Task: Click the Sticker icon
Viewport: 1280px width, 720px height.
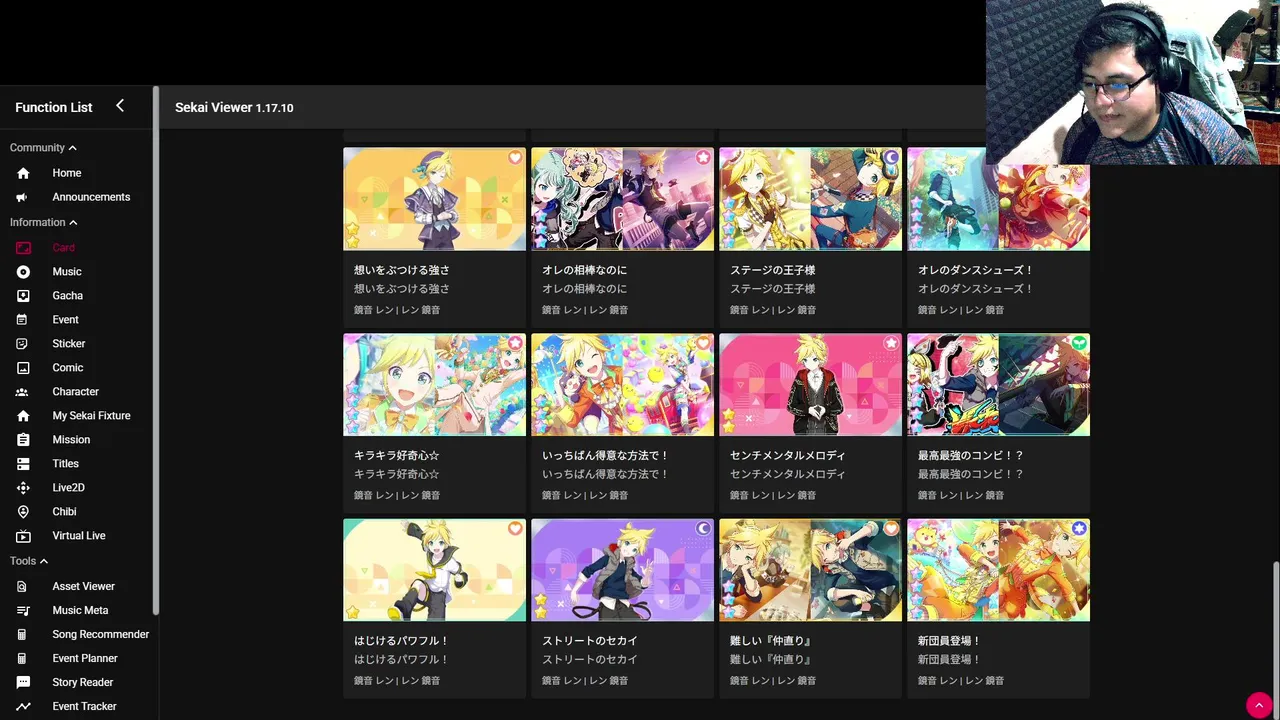Action: [23, 343]
